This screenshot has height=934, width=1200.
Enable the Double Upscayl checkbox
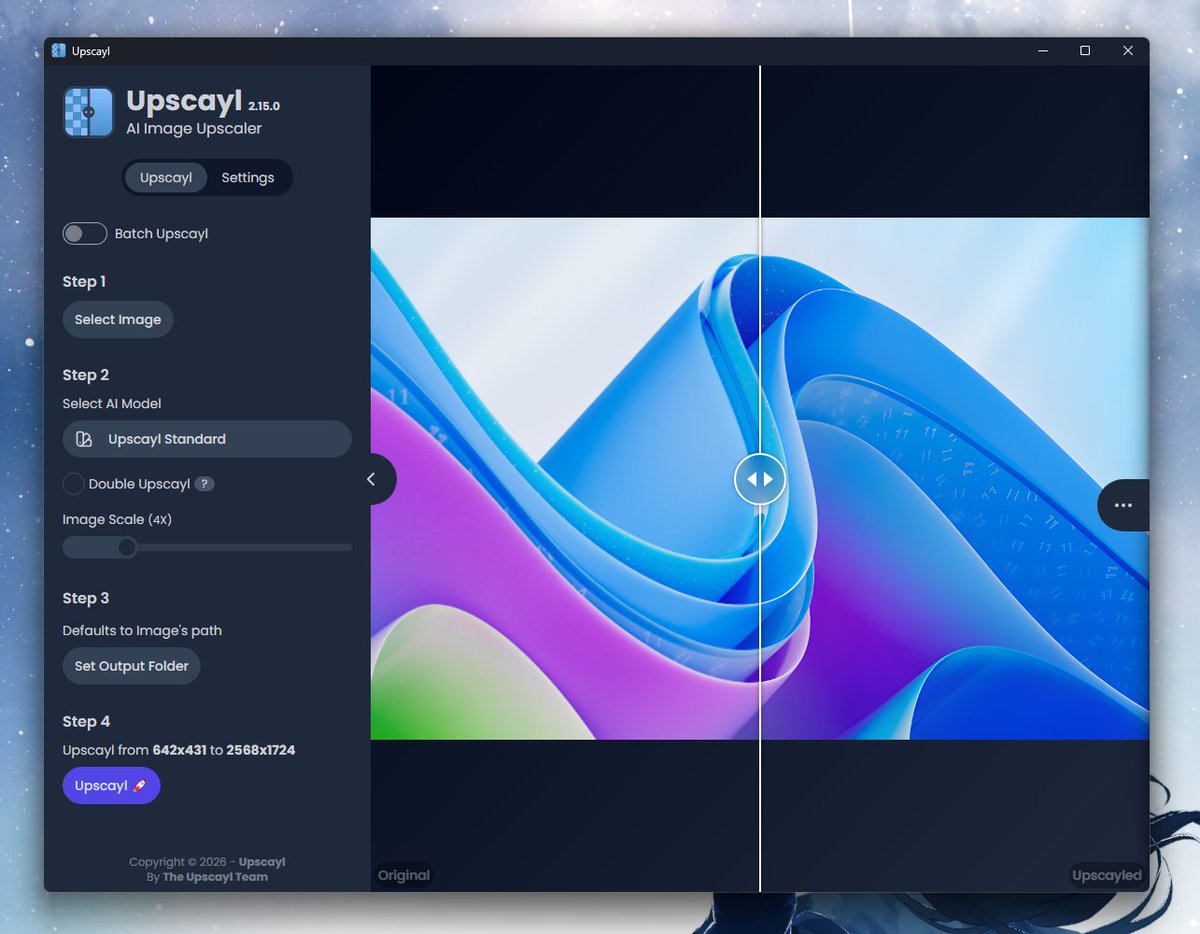73,484
